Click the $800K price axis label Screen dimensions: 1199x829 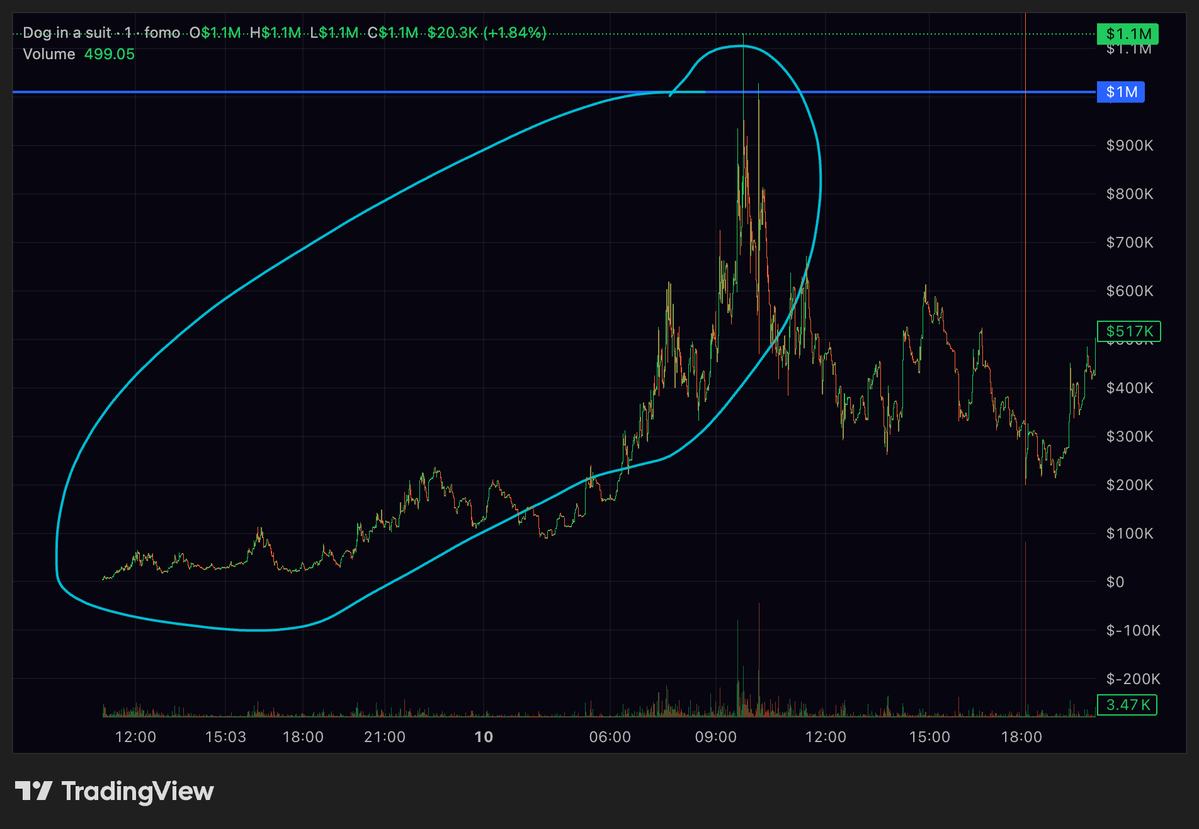[x=1129, y=194]
